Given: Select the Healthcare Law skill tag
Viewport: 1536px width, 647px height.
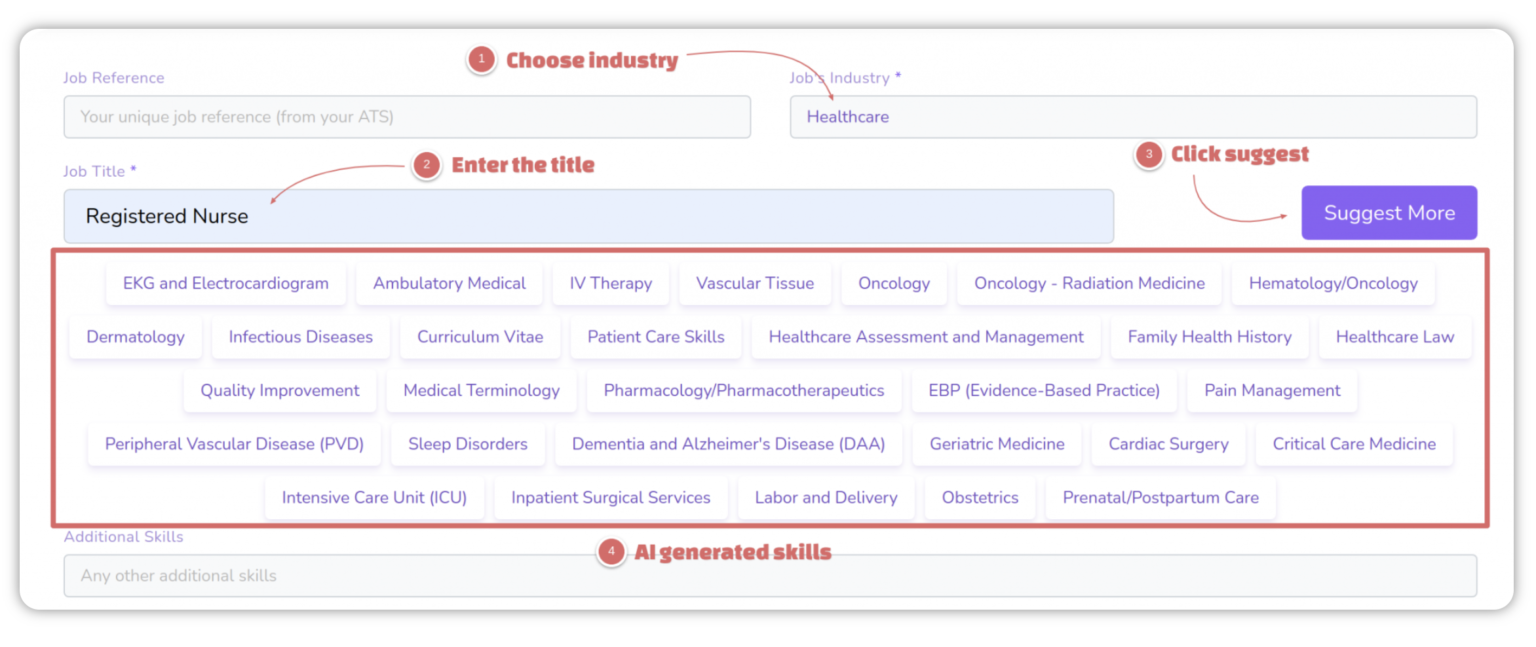Looking at the screenshot, I should 1395,337.
